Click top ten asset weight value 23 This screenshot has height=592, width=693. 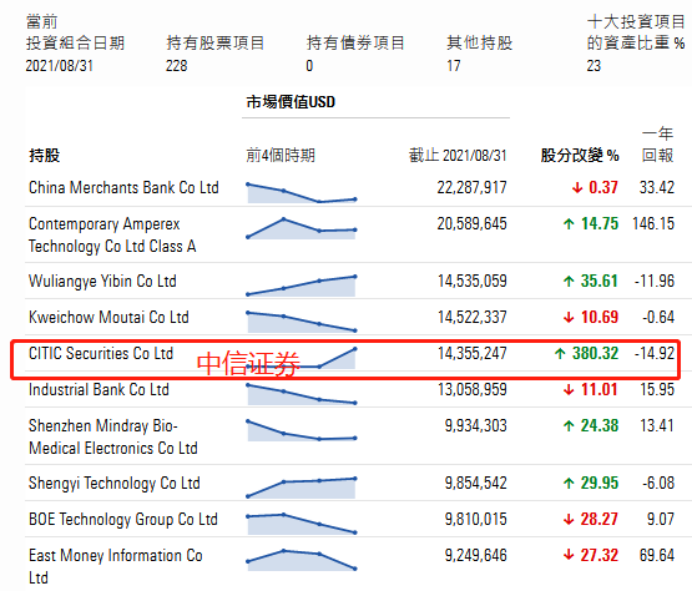(594, 66)
